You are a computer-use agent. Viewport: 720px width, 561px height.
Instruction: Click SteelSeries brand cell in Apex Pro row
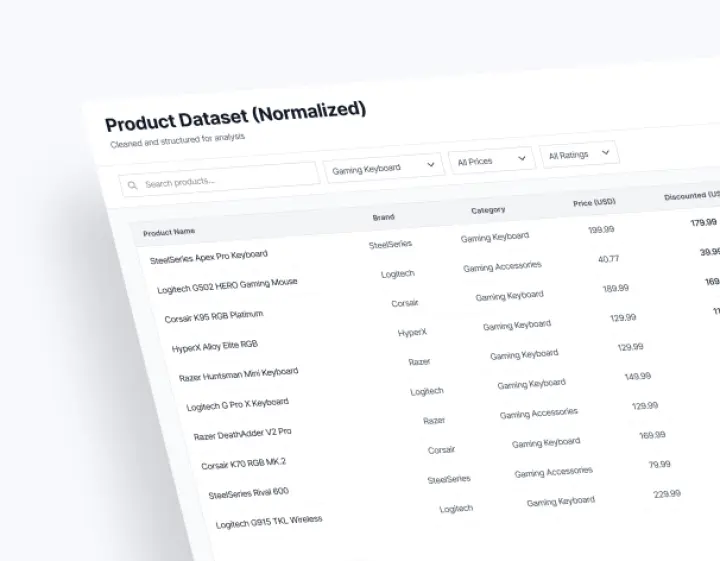pyautogui.click(x=390, y=244)
